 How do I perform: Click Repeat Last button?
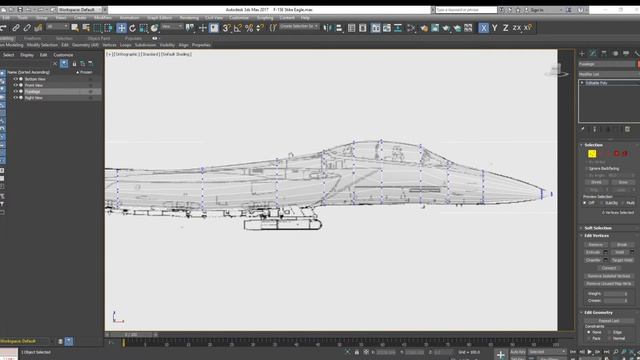(x=609, y=321)
